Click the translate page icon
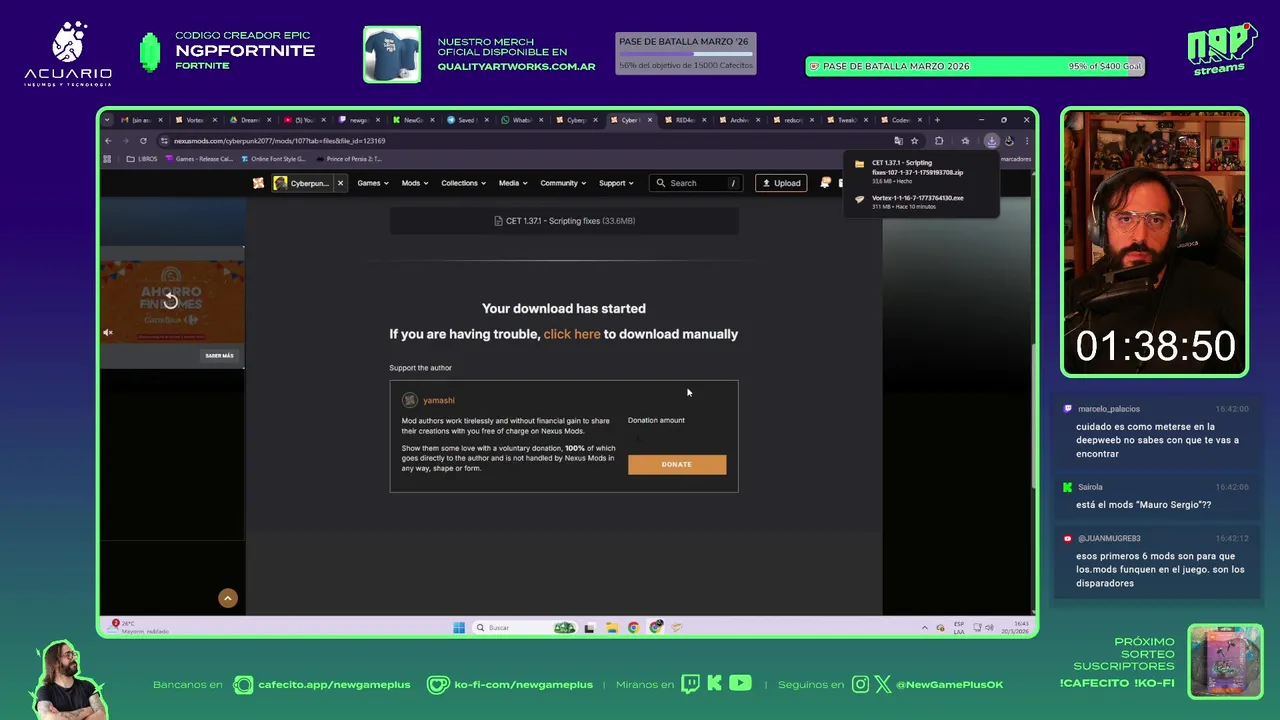The width and height of the screenshot is (1280, 720). tap(898, 141)
